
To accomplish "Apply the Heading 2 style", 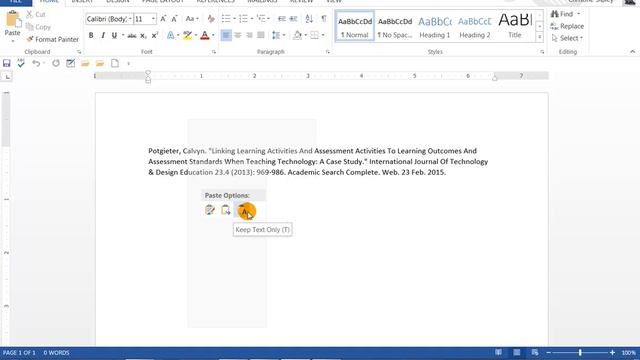I will pyautogui.click(x=475, y=27).
